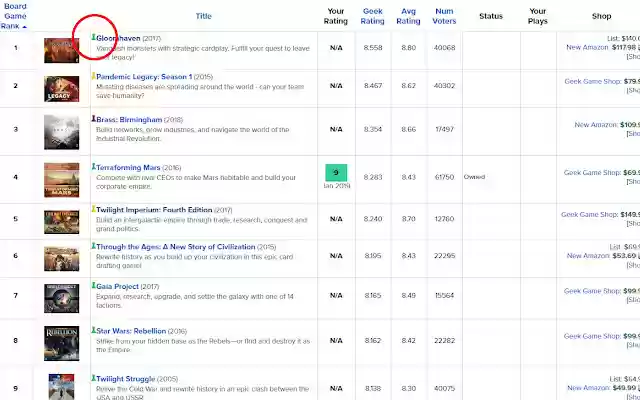
Task: Click the 8.66 average rating for Brass: Birmingham
Action: (408, 129)
